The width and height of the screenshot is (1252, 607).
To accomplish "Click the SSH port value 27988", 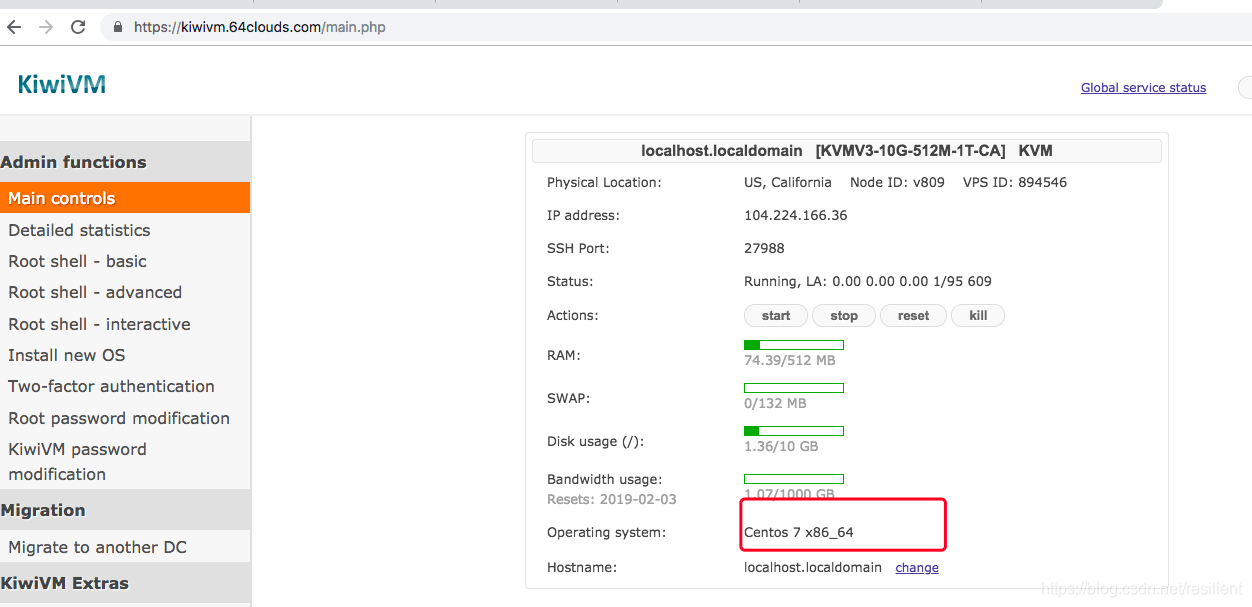I will (764, 248).
